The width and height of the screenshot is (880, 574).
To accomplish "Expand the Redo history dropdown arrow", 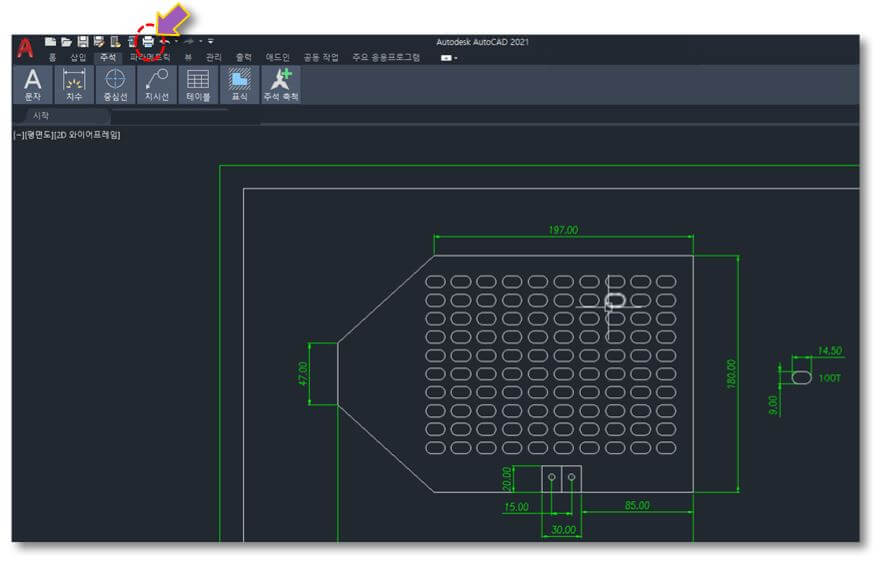I will [x=200, y=42].
